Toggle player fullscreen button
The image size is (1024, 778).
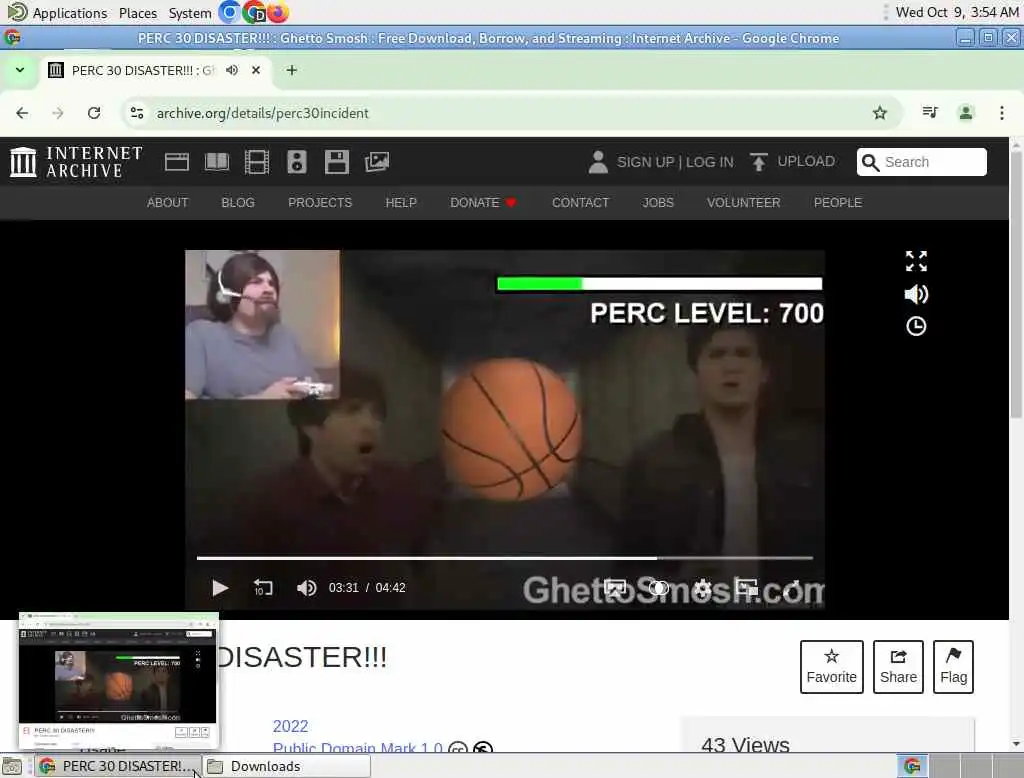[x=791, y=588]
